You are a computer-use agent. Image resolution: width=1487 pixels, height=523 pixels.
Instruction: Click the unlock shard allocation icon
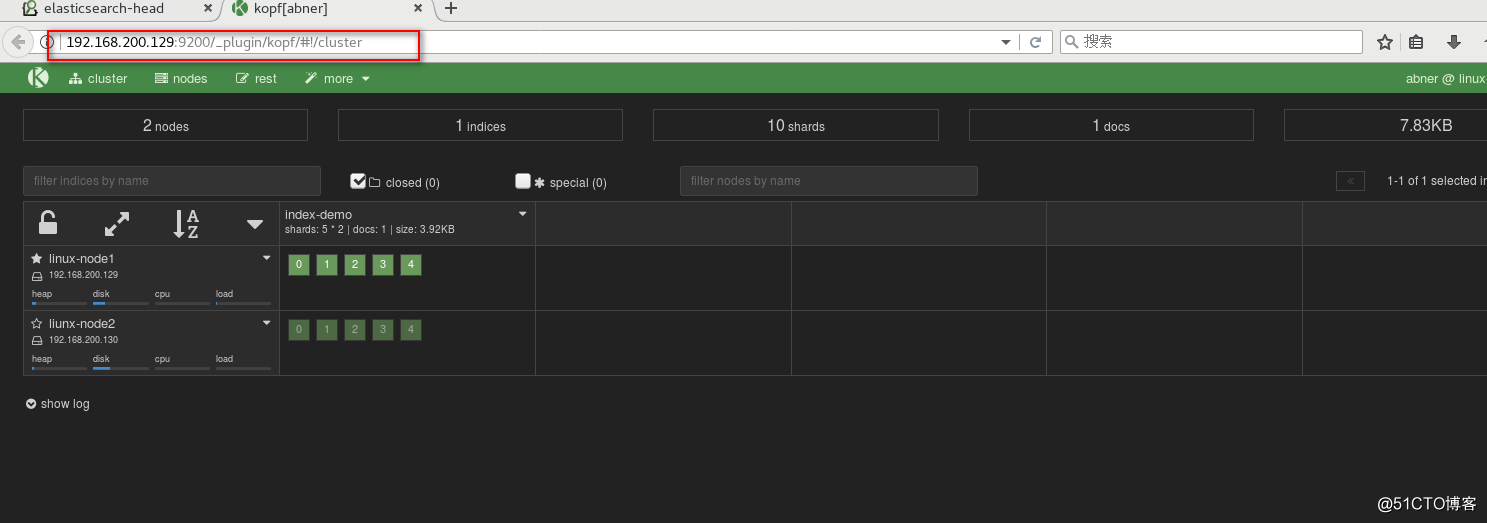click(47, 223)
